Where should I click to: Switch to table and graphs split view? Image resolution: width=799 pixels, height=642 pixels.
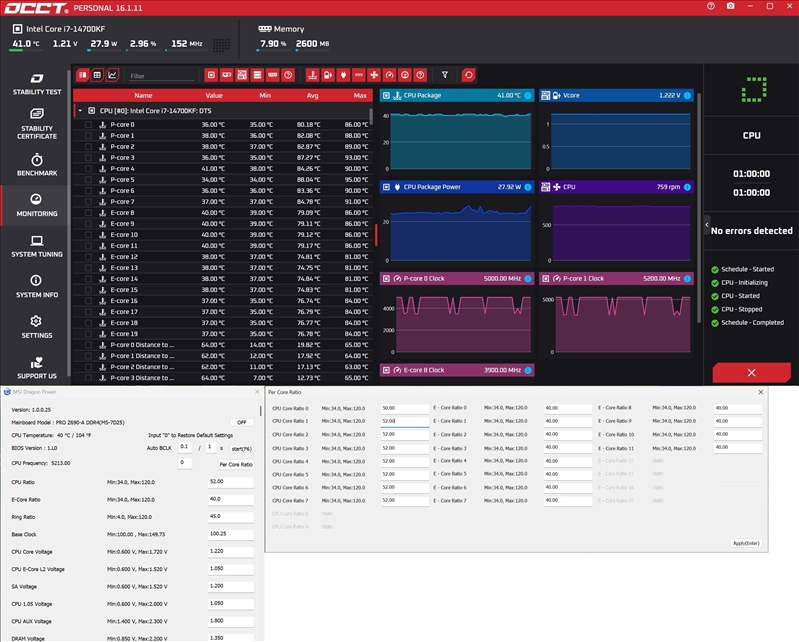pyautogui.click(x=83, y=75)
